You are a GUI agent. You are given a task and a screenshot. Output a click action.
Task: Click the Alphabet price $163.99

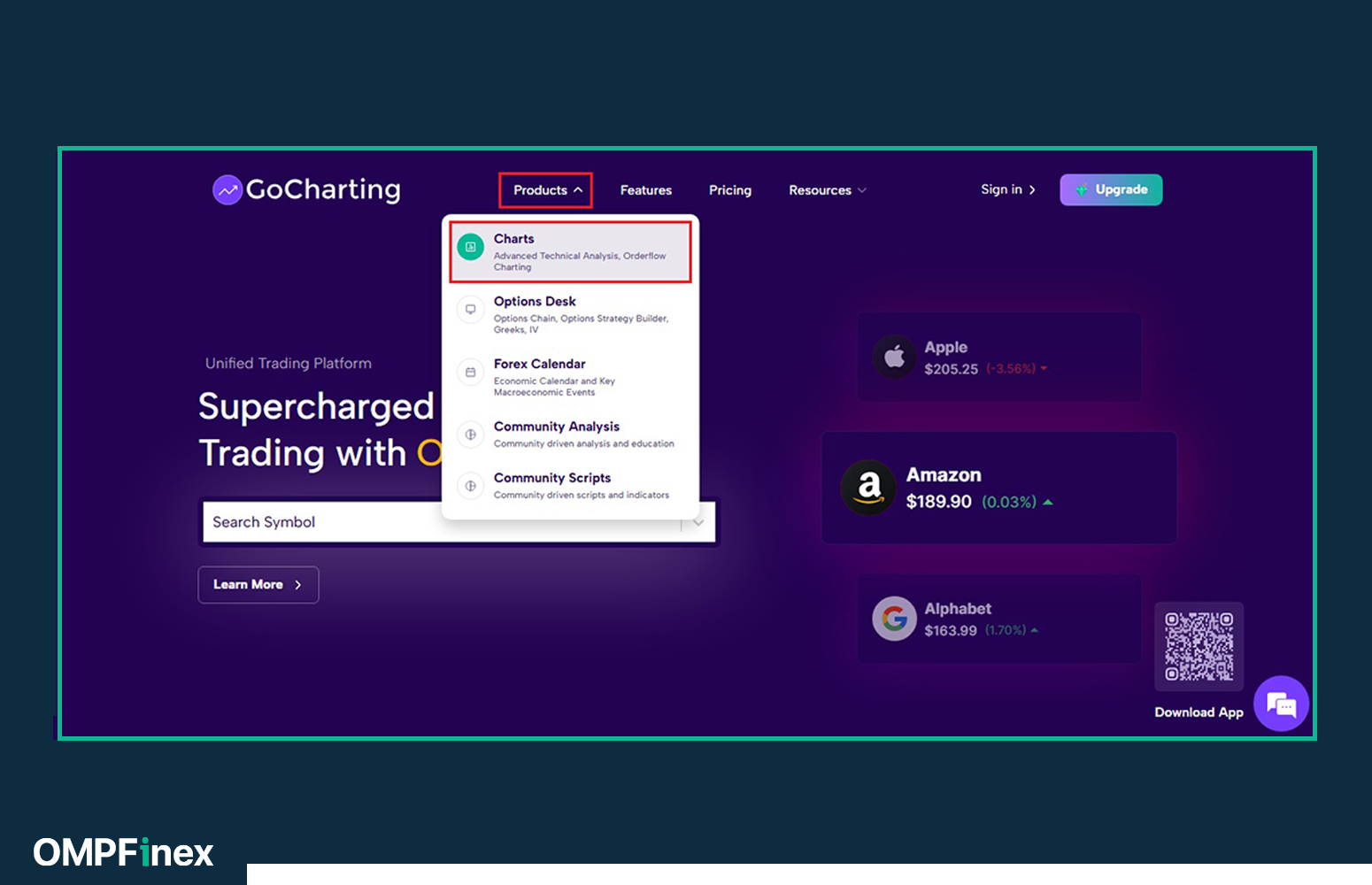[x=951, y=630]
